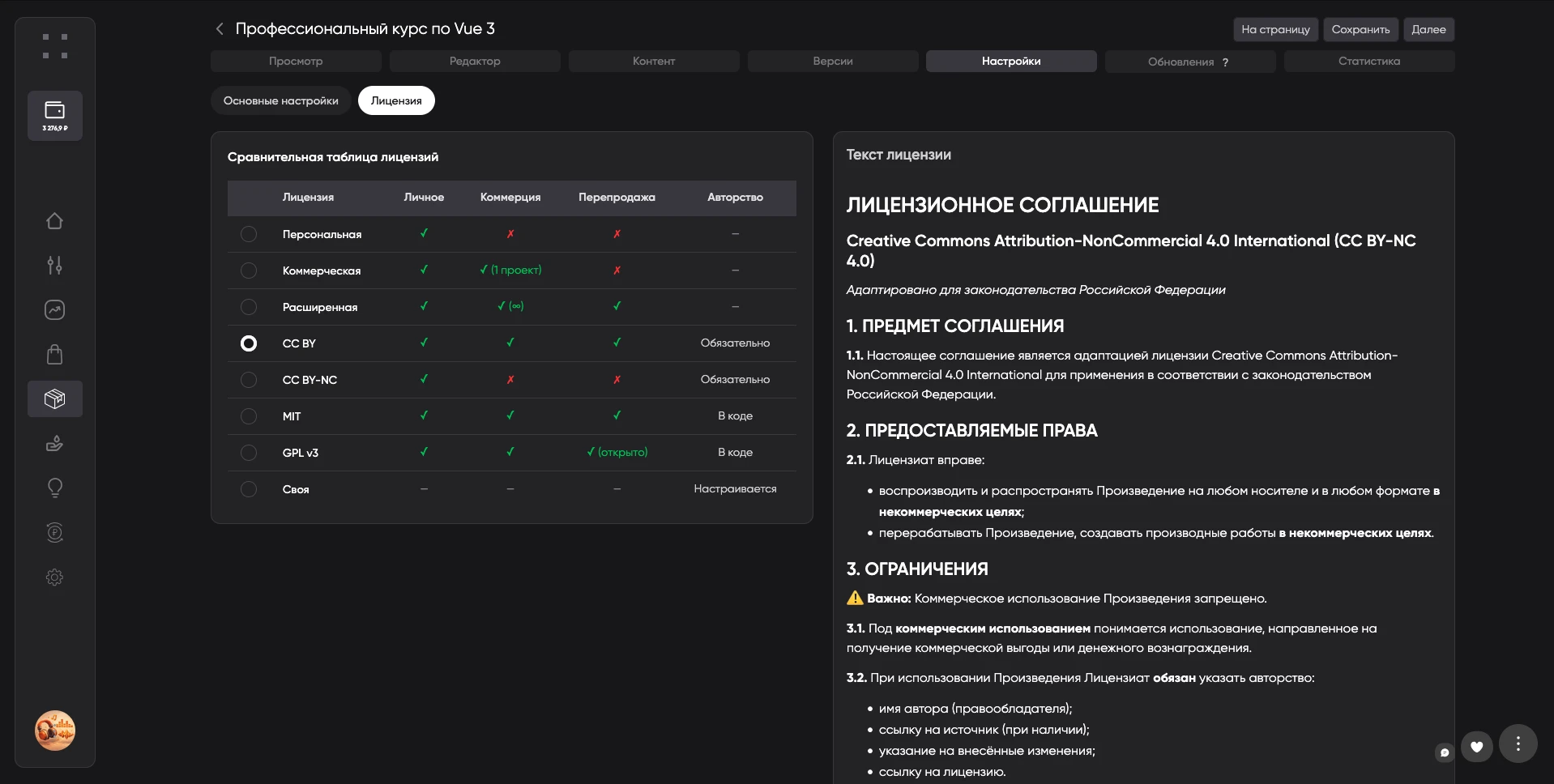Choose the MIT license radio button
This screenshot has width=1554, height=784.
pyautogui.click(x=249, y=416)
